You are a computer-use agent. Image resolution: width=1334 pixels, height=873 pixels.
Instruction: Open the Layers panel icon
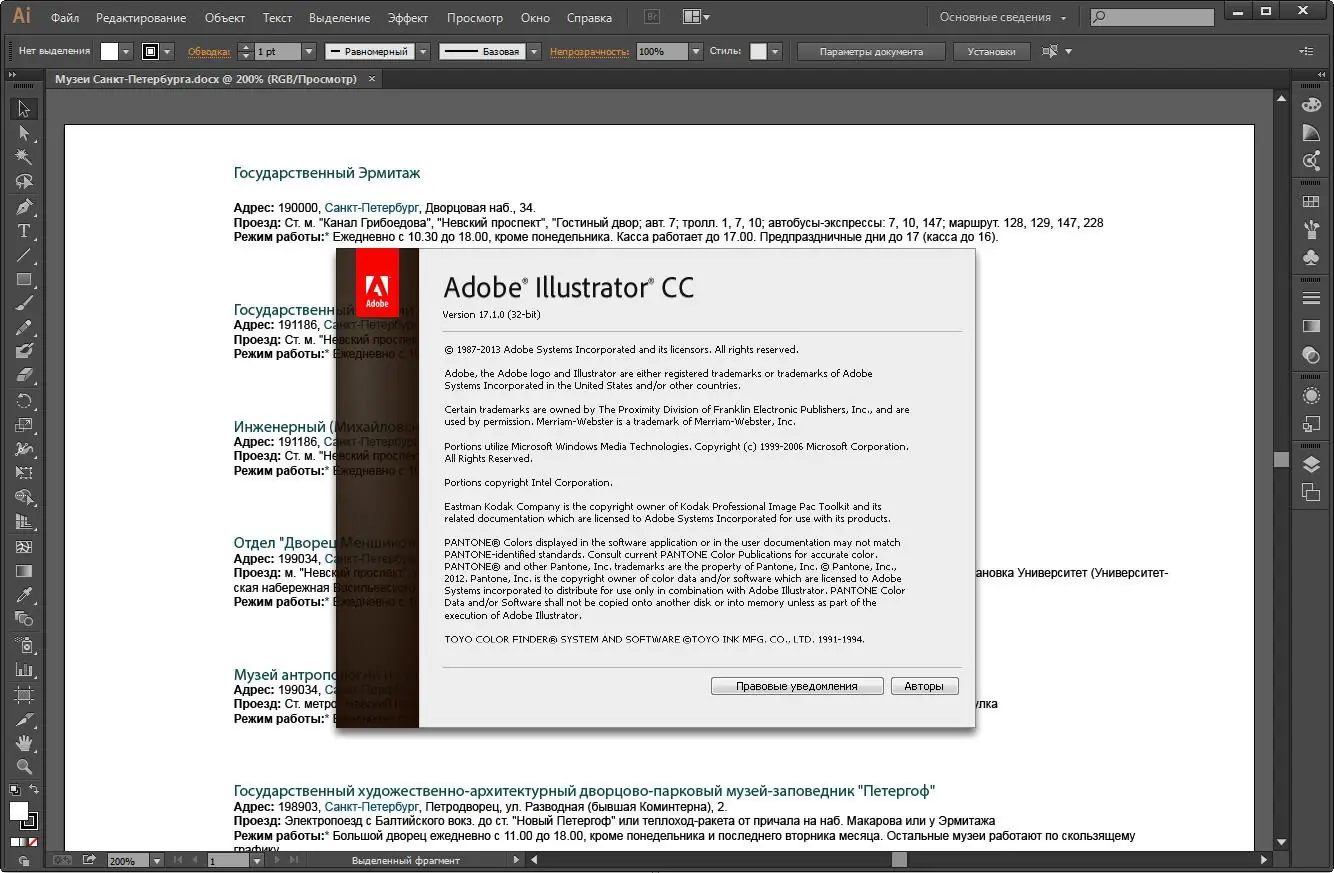click(1311, 464)
